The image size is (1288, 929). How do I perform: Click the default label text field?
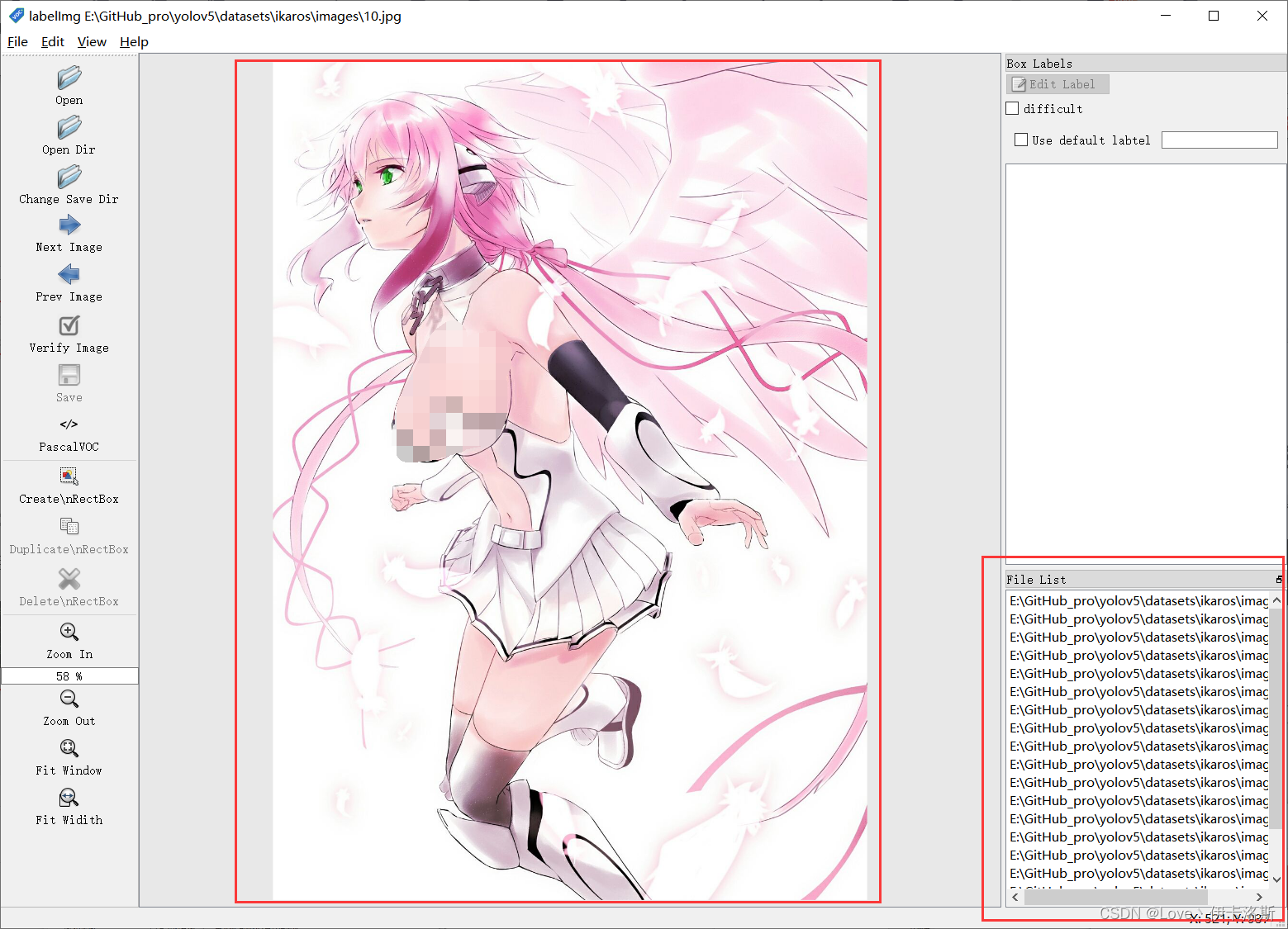(x=1219, y=140)
